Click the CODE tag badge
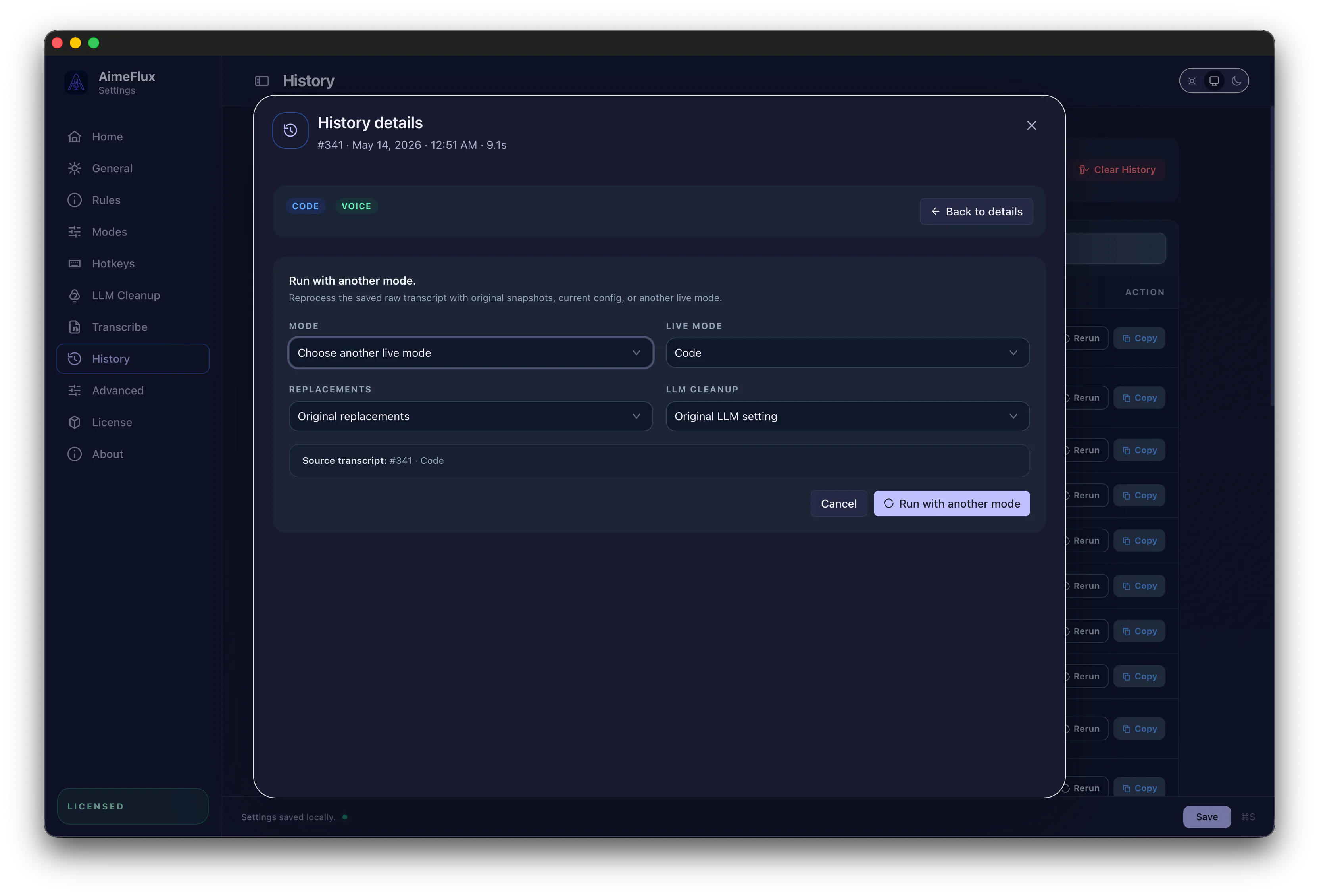 305,207
